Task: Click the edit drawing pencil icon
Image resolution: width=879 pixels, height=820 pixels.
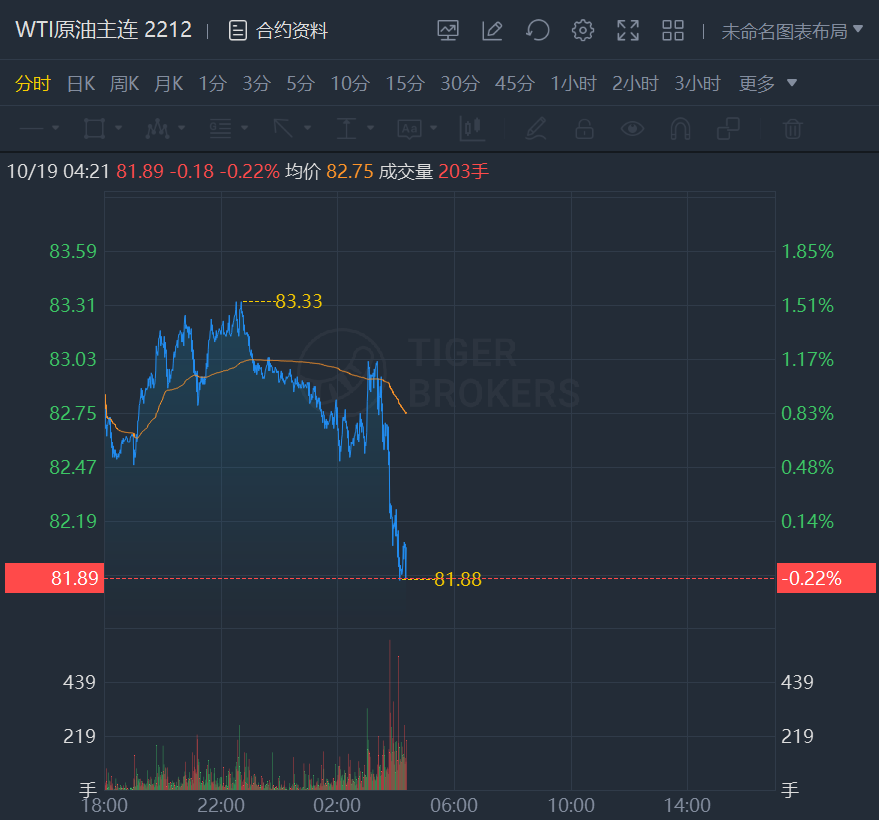Action: tap(492, 30)
